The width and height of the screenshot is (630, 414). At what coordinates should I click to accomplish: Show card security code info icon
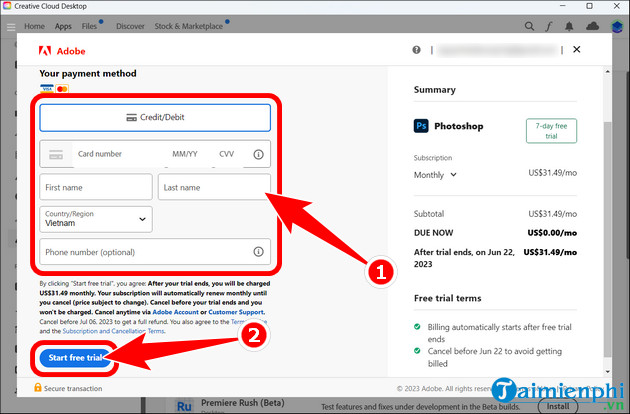click(258, 154)
